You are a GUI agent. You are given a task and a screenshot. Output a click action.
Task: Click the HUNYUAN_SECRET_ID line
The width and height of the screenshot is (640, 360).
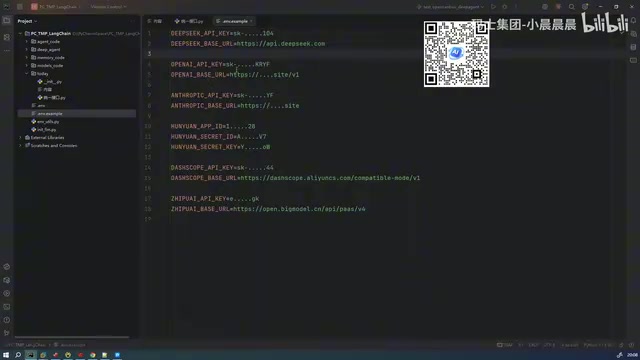click(x=218, y=137)
